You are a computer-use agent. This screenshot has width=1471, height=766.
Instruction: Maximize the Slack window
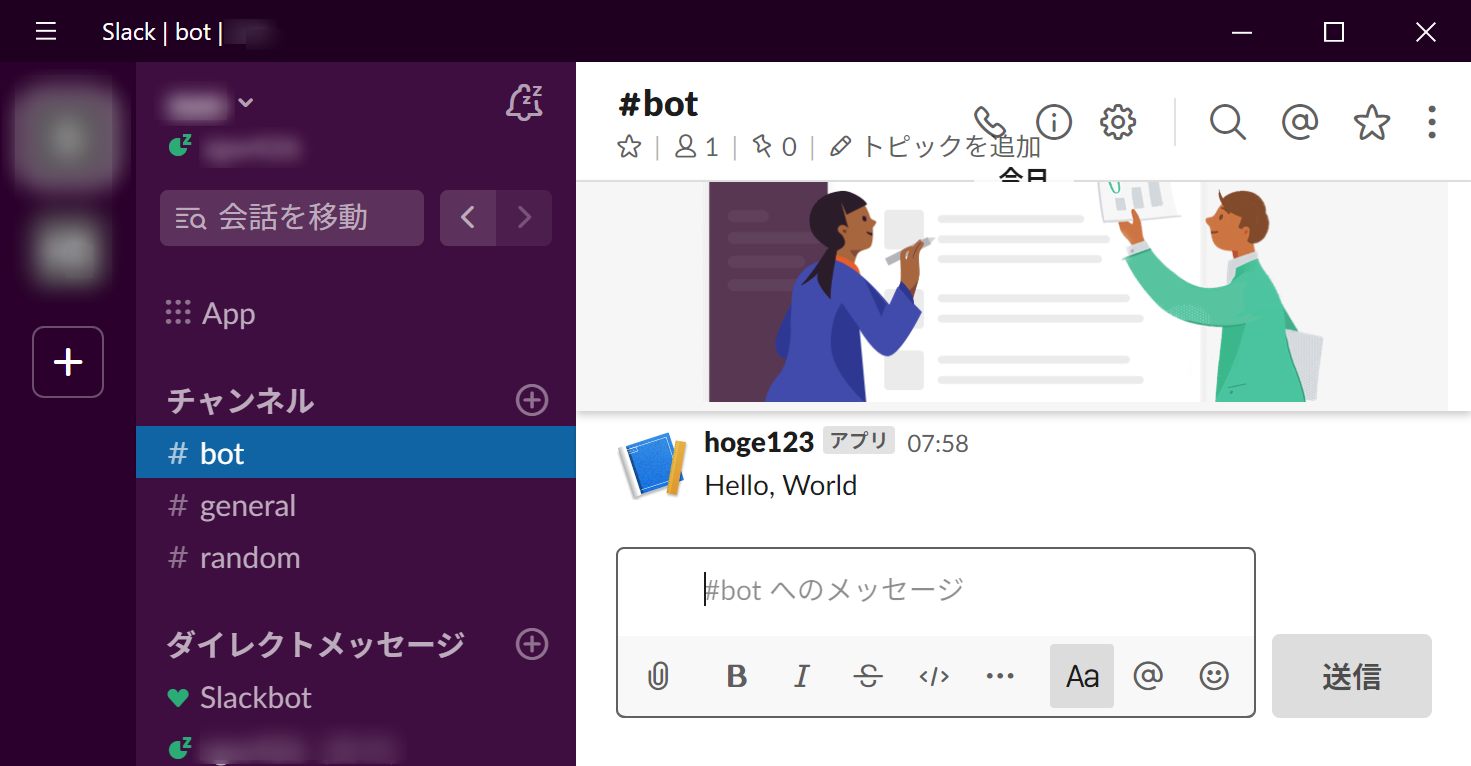pyautogui.click(x=1333, y=32)
